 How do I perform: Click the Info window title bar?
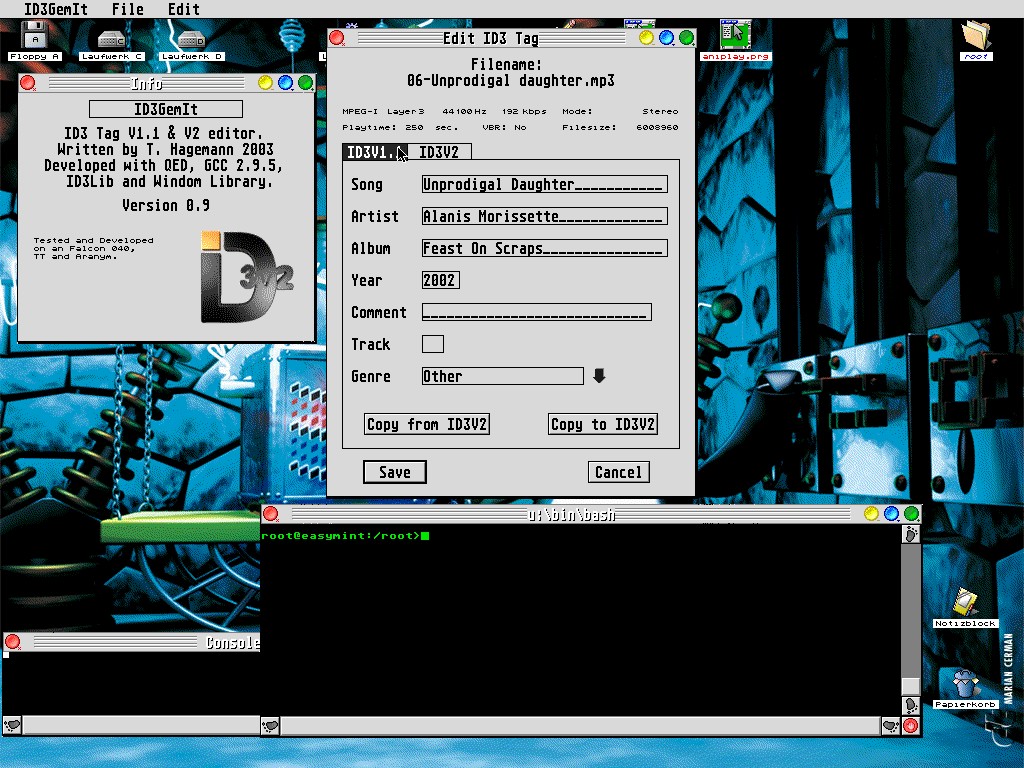click(x=146, y=83)
